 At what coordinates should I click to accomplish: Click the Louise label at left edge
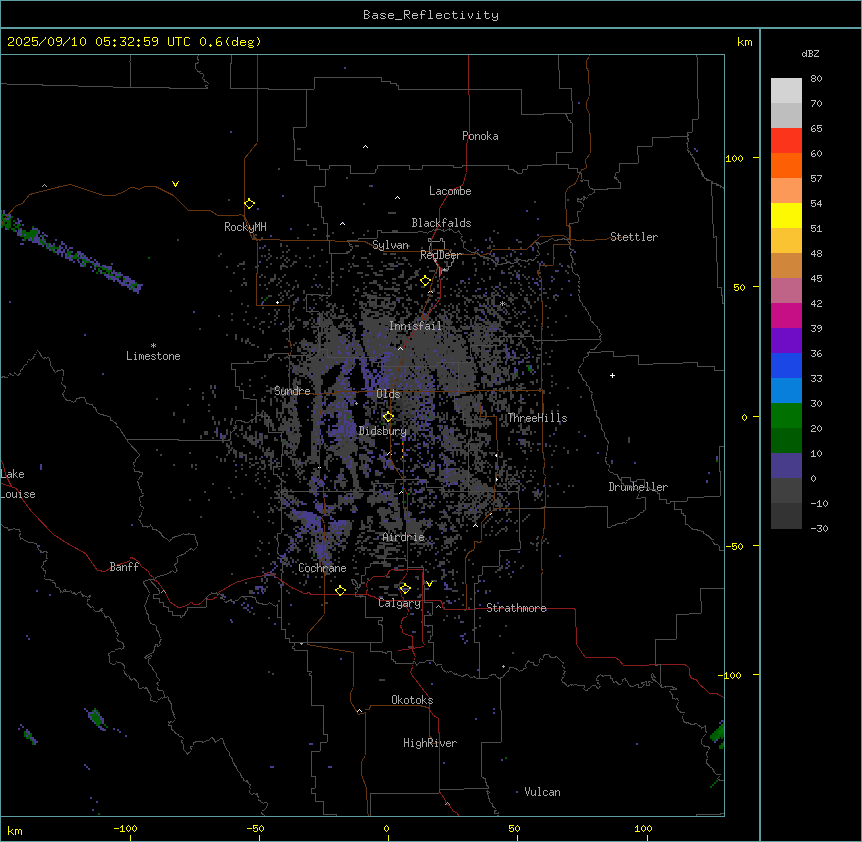tap(18, 494)
